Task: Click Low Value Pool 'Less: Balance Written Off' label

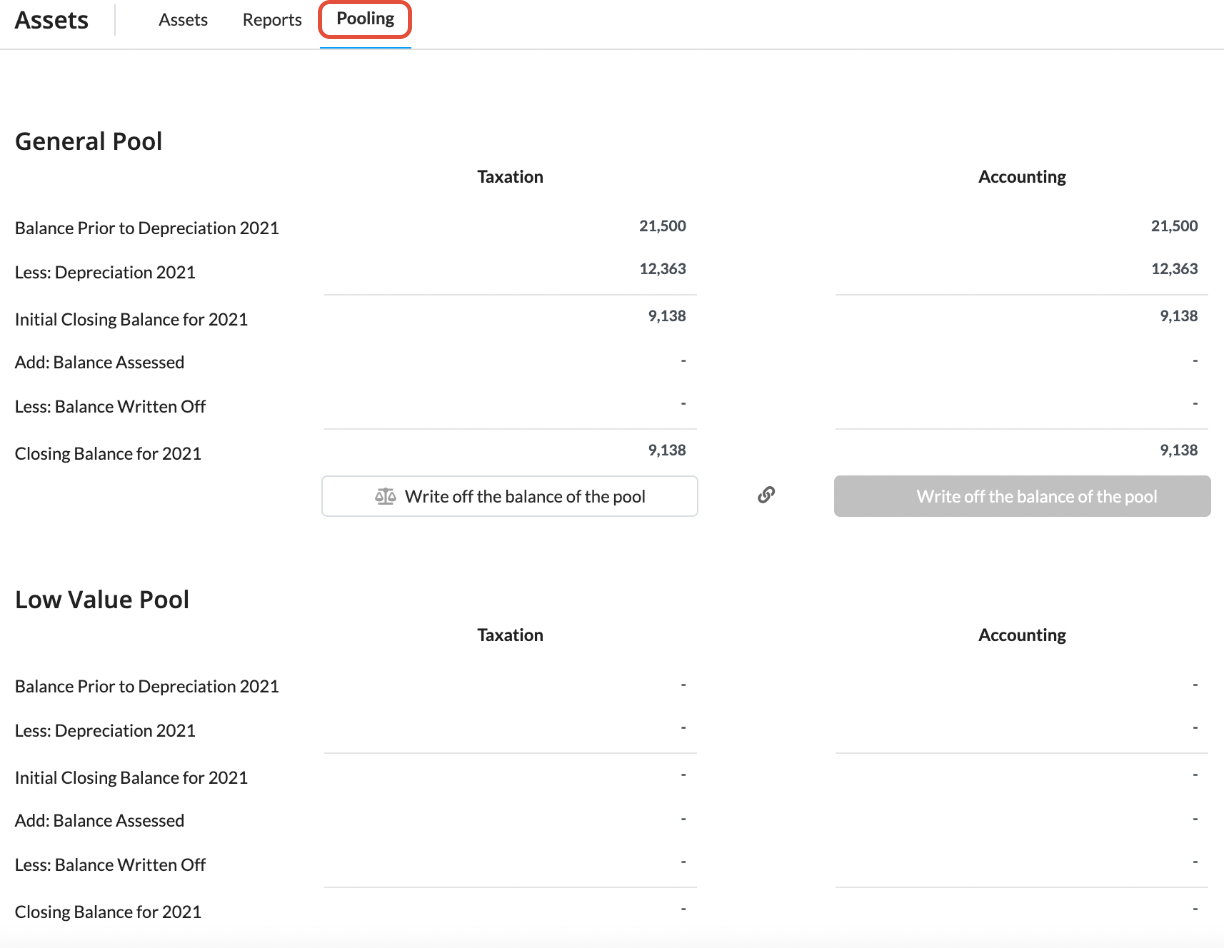Action: tap(110, 865)
